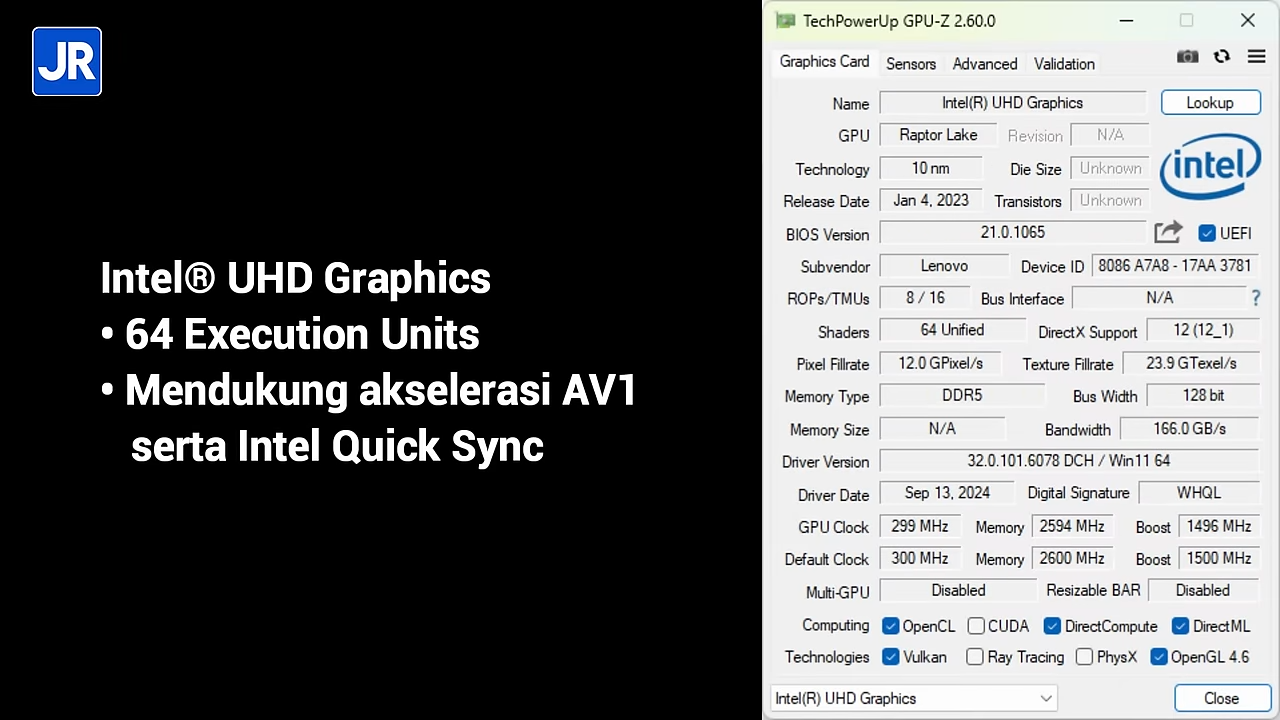Switch to the Sensors tab

tap(911, 63)
